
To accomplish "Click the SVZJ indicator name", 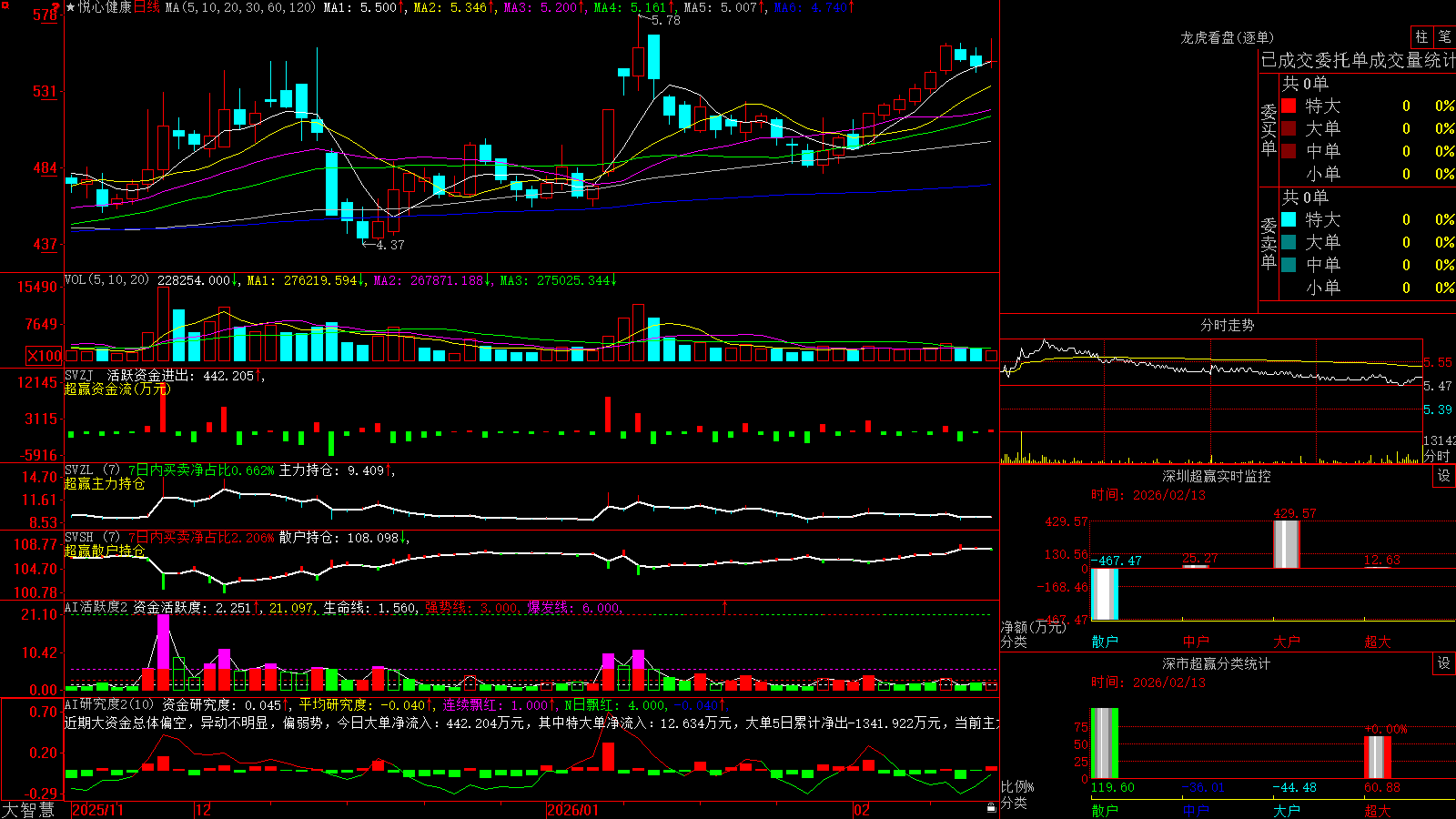I will click(79, 375).
